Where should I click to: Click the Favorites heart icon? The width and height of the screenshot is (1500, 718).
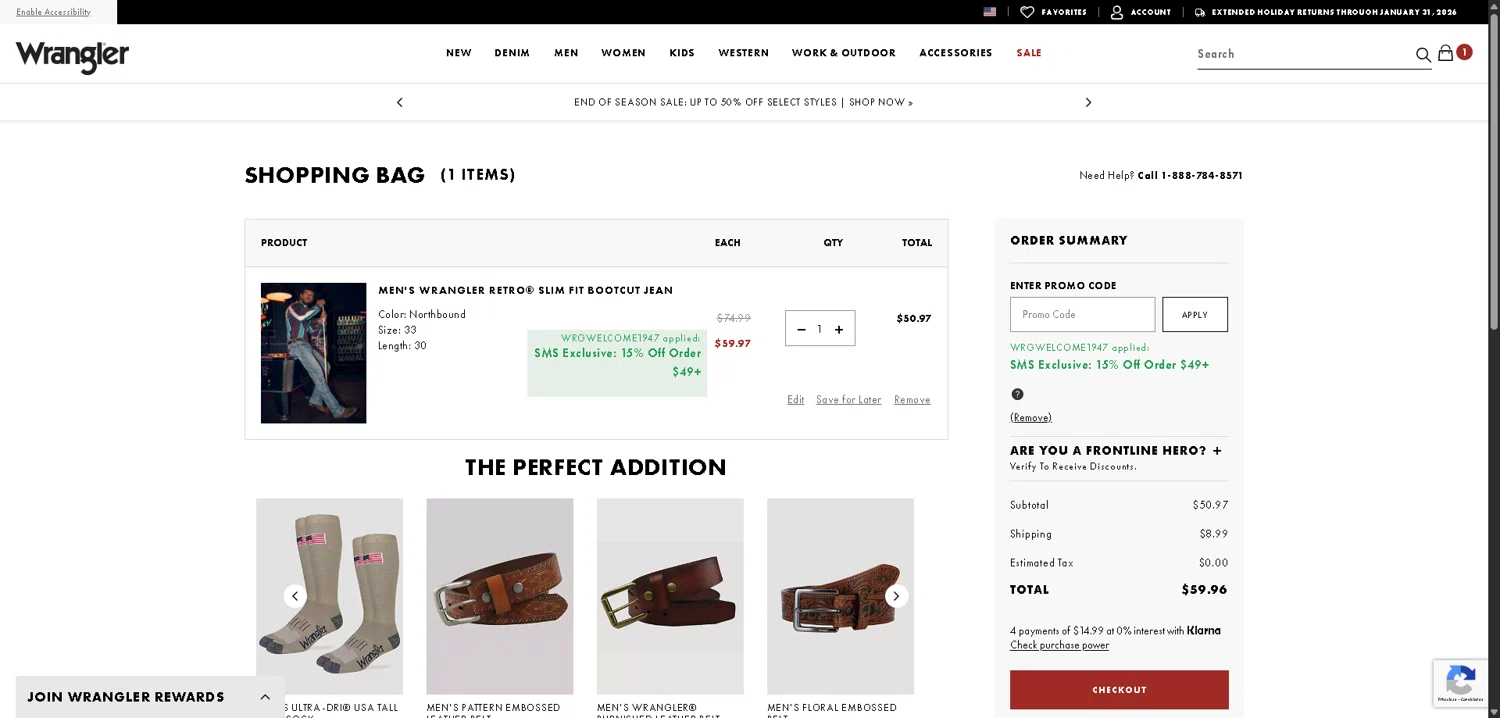[1027, 12]
